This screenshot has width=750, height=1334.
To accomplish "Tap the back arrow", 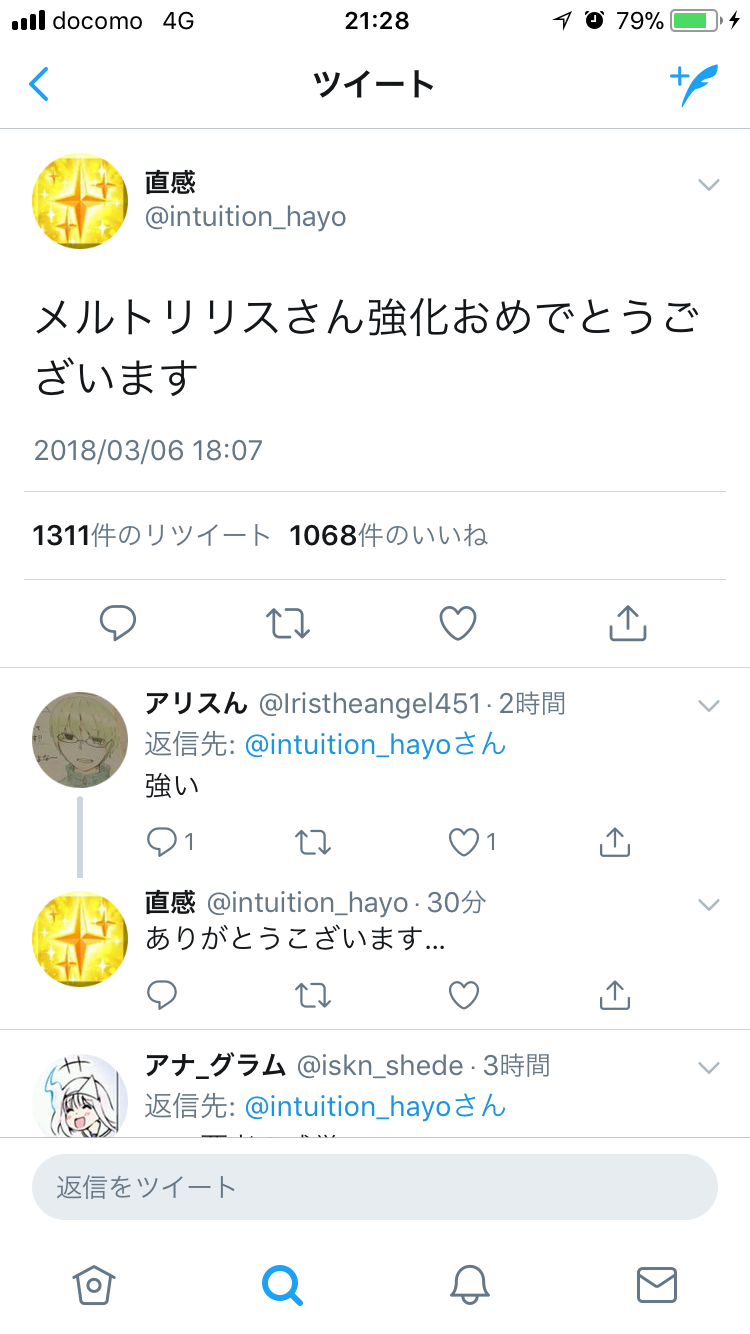I will tap(39, 85).
